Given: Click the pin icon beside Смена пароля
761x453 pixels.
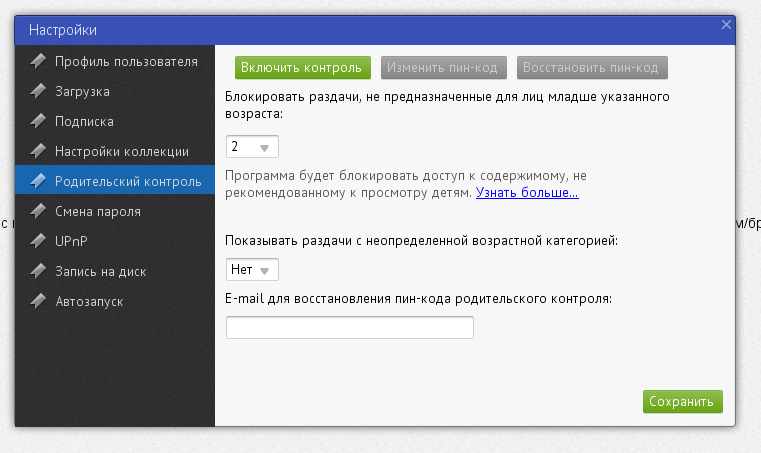Looking at the screenshot, I should click(x=38, y=211).
